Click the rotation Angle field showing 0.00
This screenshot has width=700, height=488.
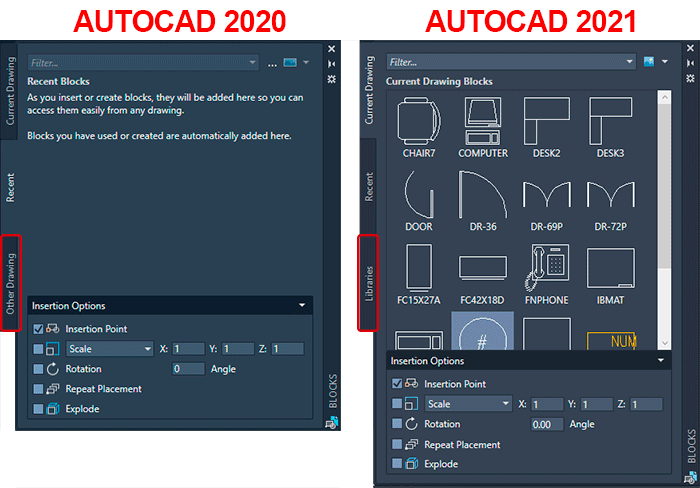pos(547,424)
